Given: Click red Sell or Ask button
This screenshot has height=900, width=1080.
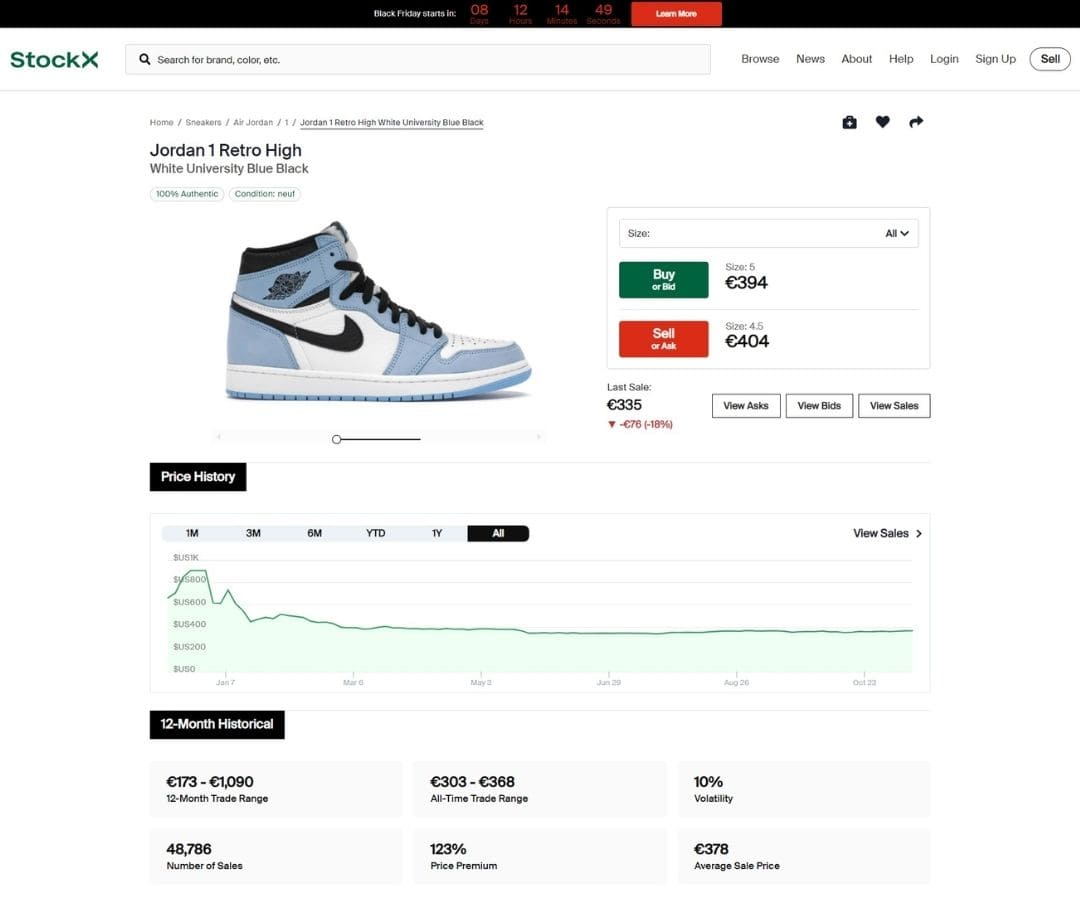Looking at the screenshot, I should tap(663, 339).
